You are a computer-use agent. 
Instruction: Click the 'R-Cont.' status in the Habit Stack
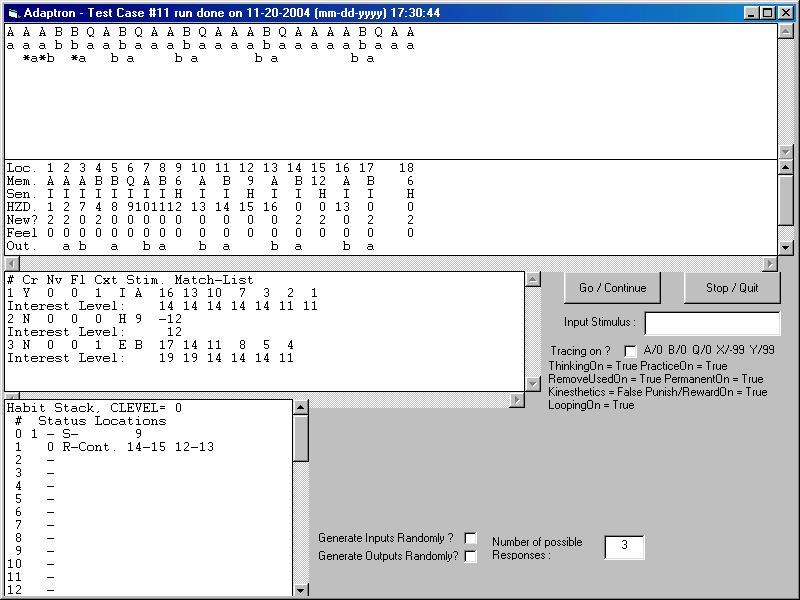[x=89, y=447]
